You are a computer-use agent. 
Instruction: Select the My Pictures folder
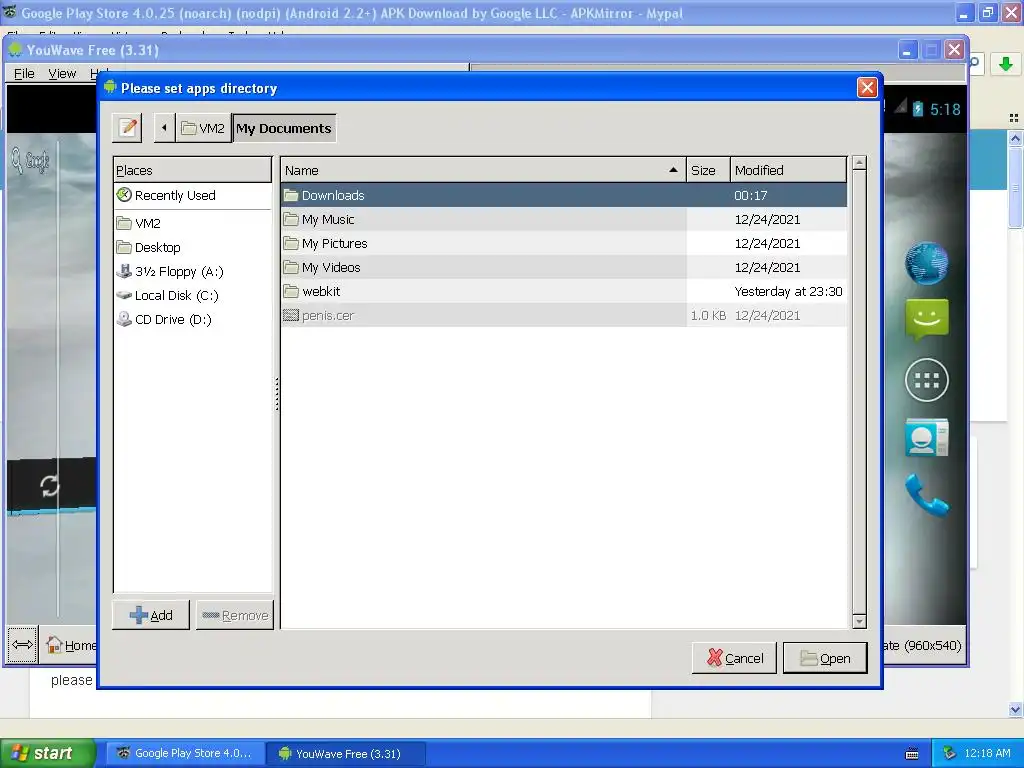coord(564,244)
